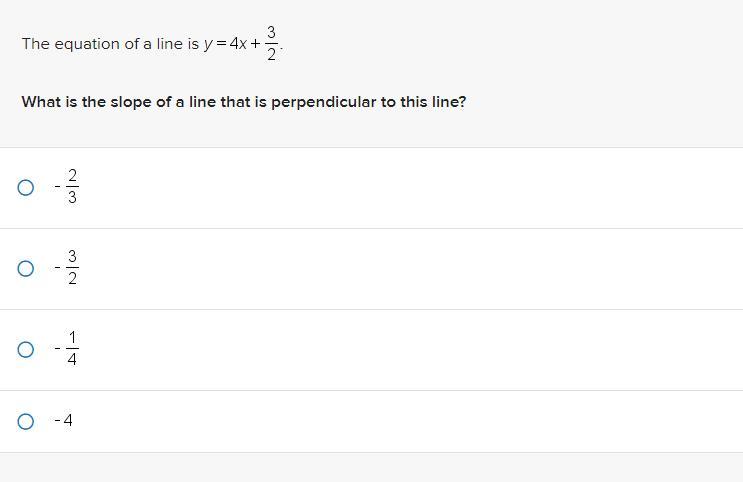The width and height of the screenshot is (743, 482).
Task: Click the numerator 2 of the first answer
Action: (x=72, y=176)
